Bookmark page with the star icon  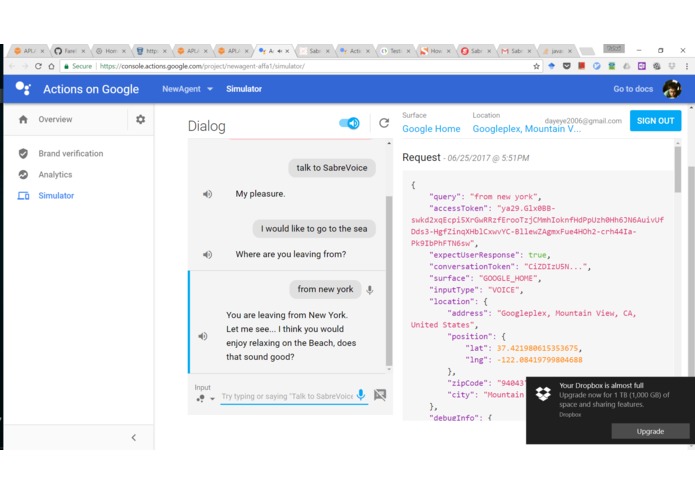click(x=536, y=66)
